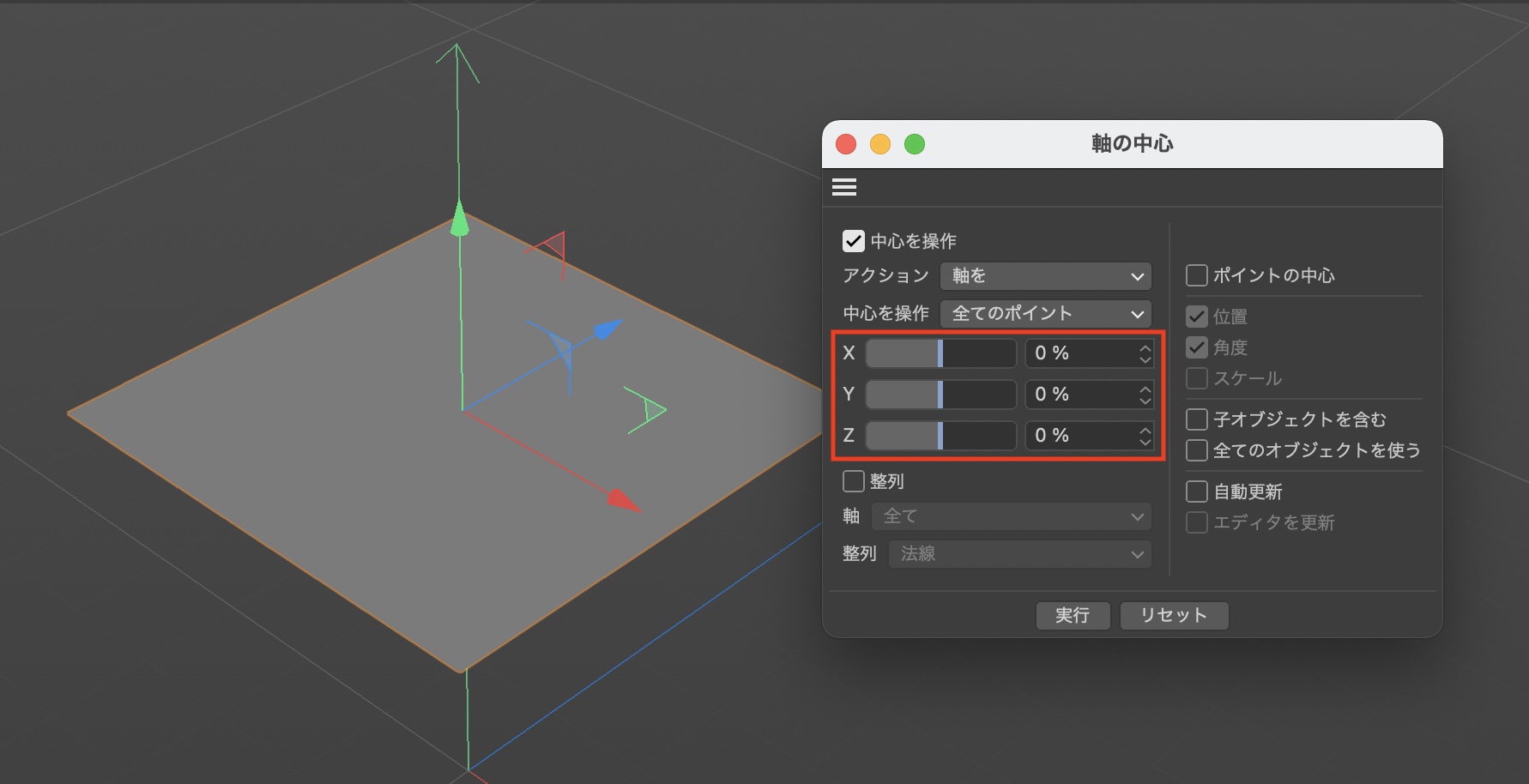Click the red X-axis arrow handle
This screenshot has height=784, width=1529.
pyautogui.click(x=622, y=500)
